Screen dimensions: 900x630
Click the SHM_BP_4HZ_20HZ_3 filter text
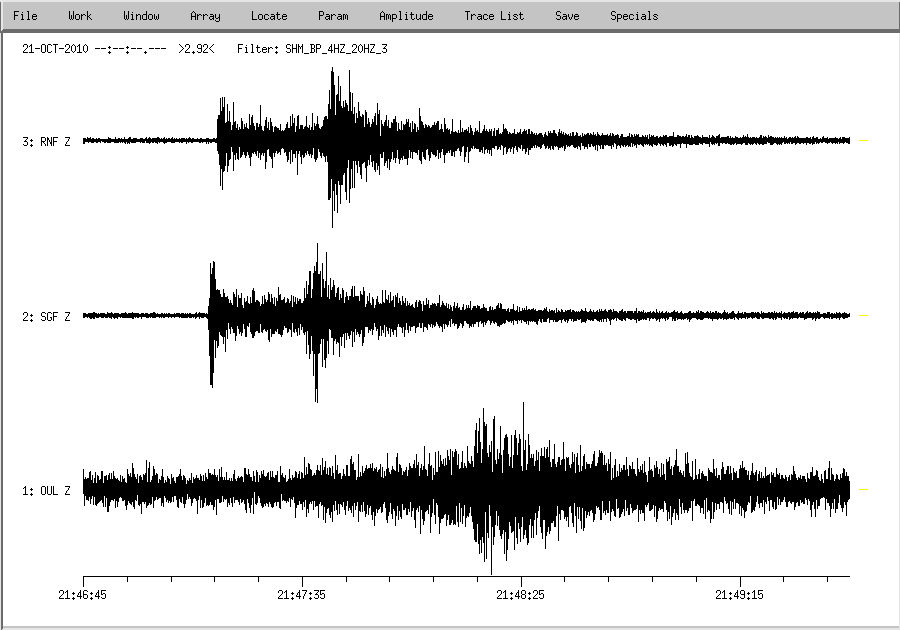pyautogui.click(x=336, y=48)
